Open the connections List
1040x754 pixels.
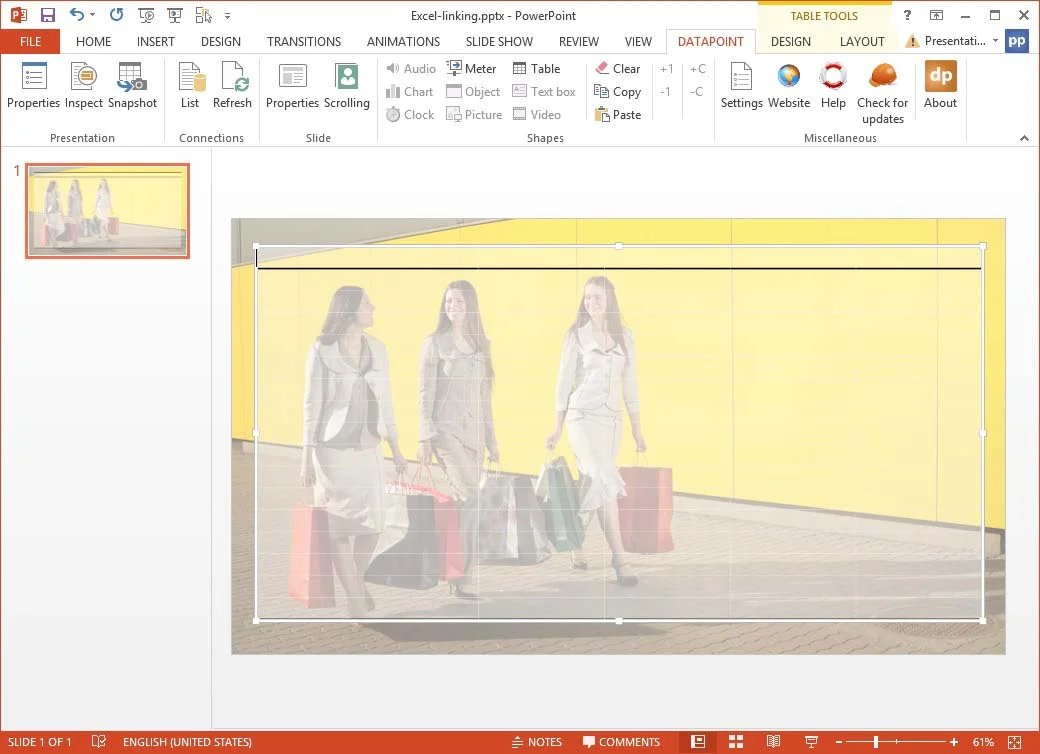click(190, 86)
